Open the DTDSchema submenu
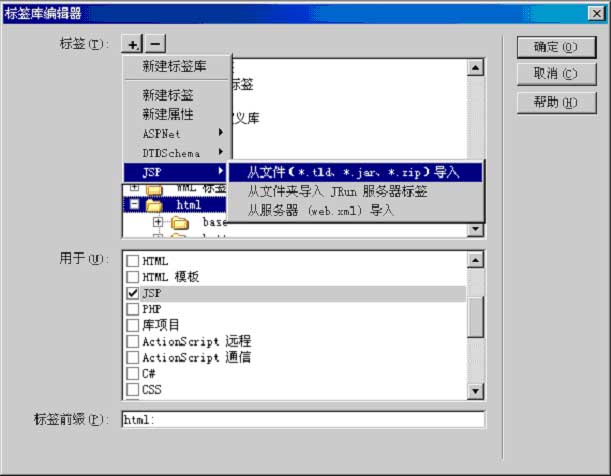This screenshot has height=476, width=611. [x=177, y=153]
